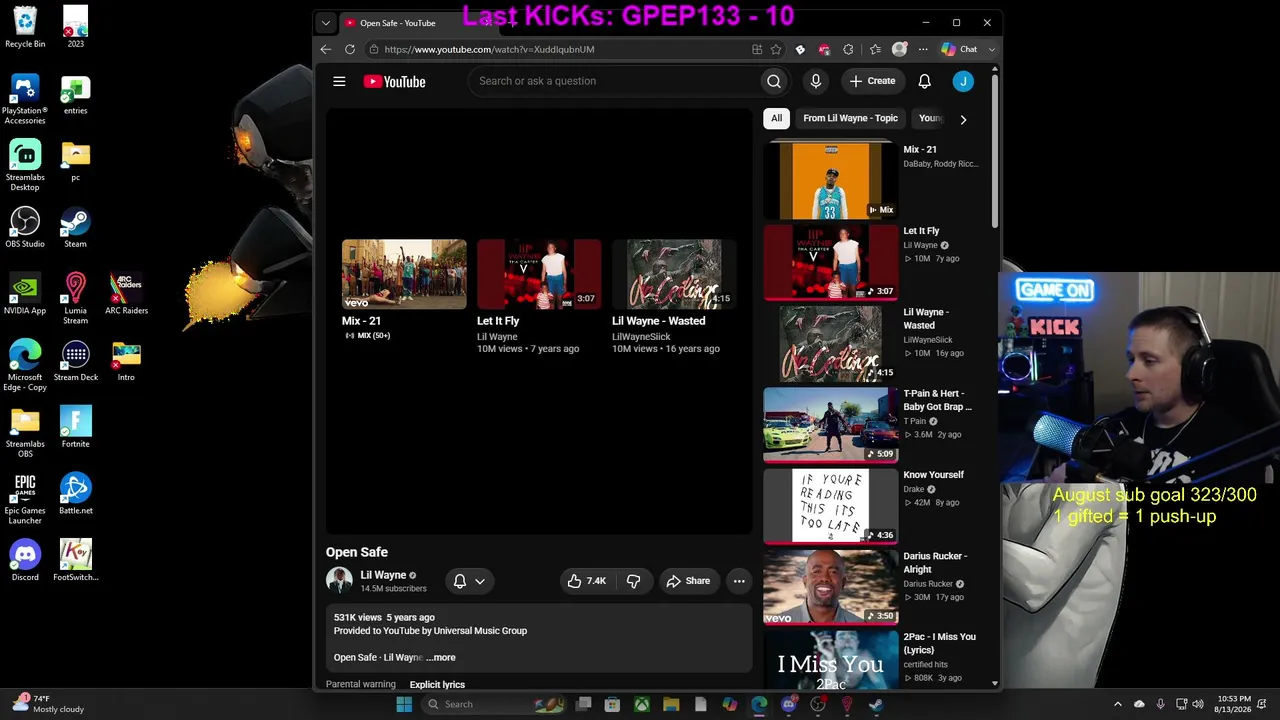Reload the YouTube page
The width and height of the screenshot is (1280, 720).
pos(350,49)
